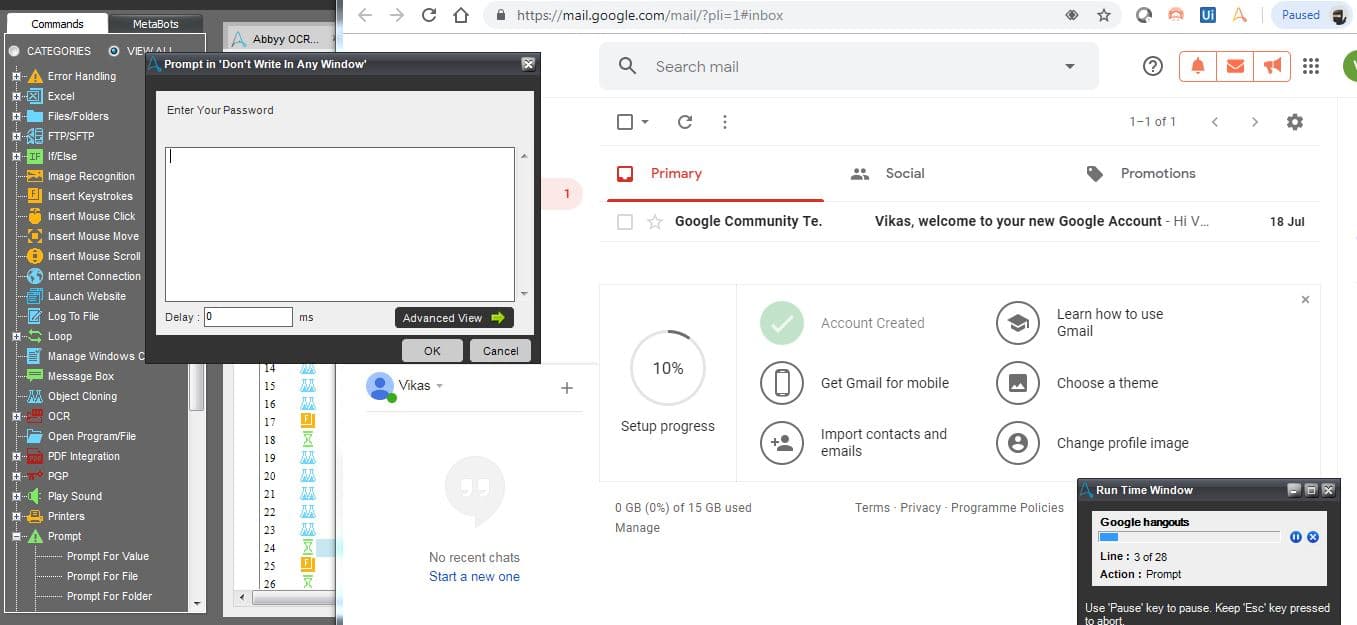Pause the task in Run Time Window
This screenshot has width=1357, height=625.
point(1296,537)
